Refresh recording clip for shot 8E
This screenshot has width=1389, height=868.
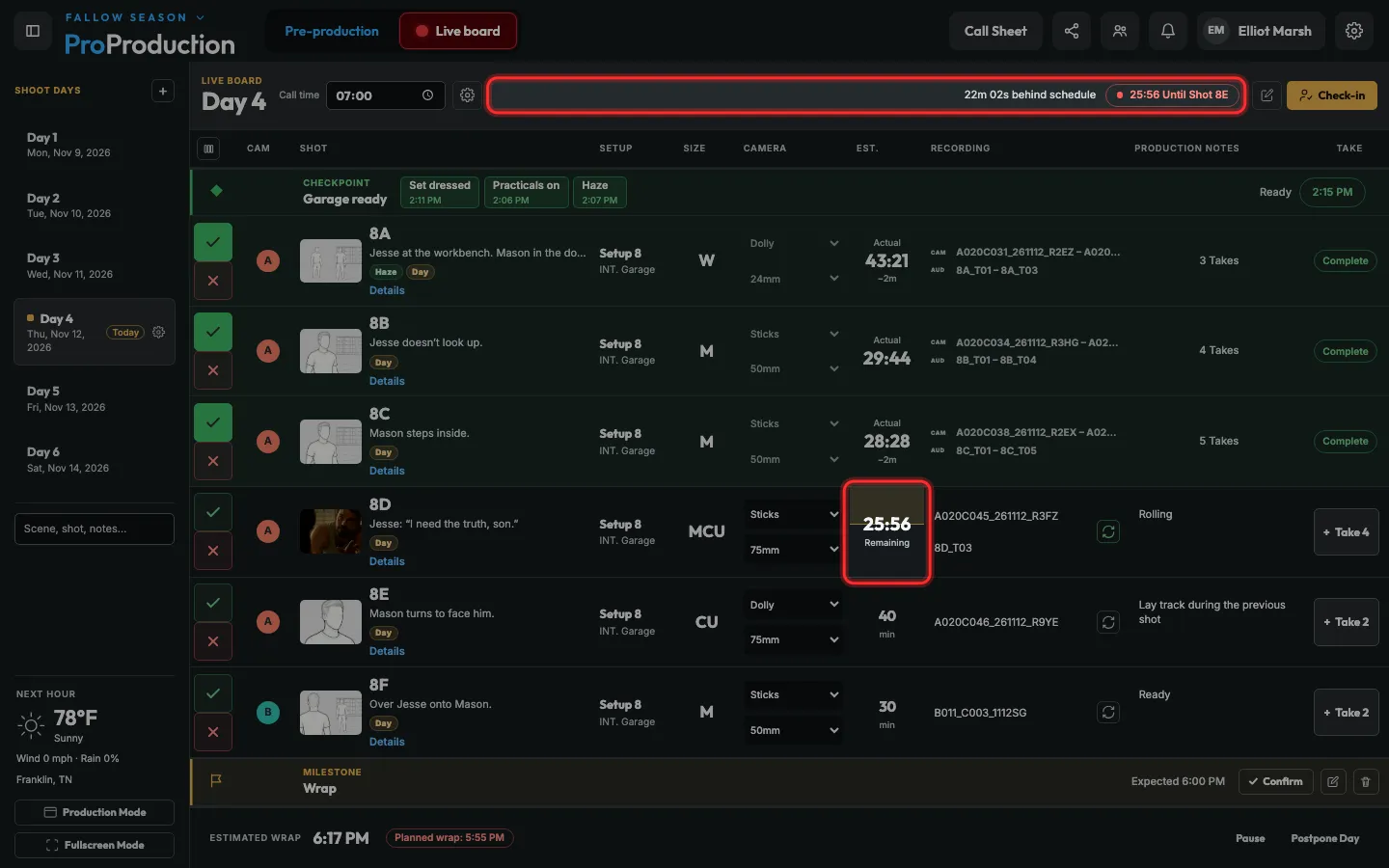click(1108, 622)
